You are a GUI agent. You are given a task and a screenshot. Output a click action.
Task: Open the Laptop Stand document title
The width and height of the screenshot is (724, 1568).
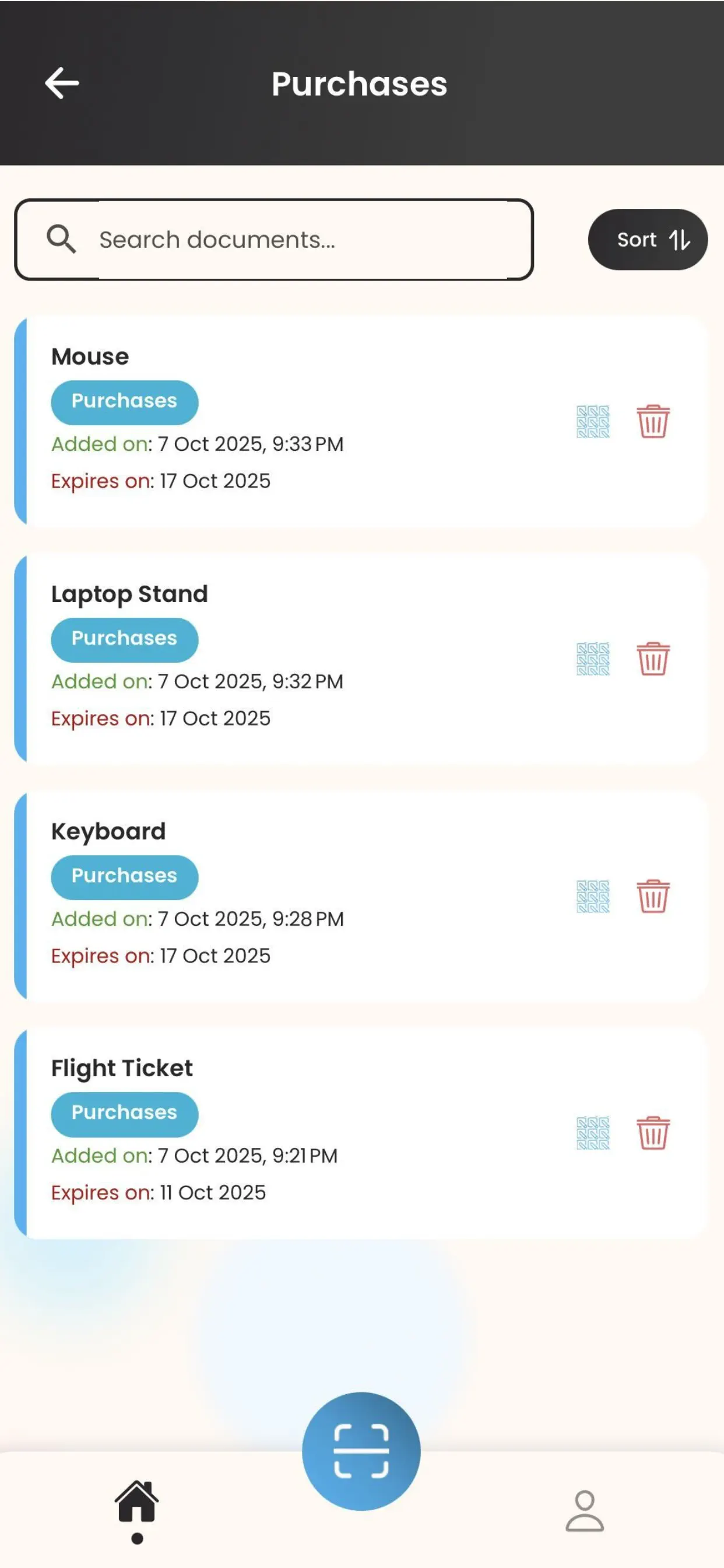(x=129, y=594)
